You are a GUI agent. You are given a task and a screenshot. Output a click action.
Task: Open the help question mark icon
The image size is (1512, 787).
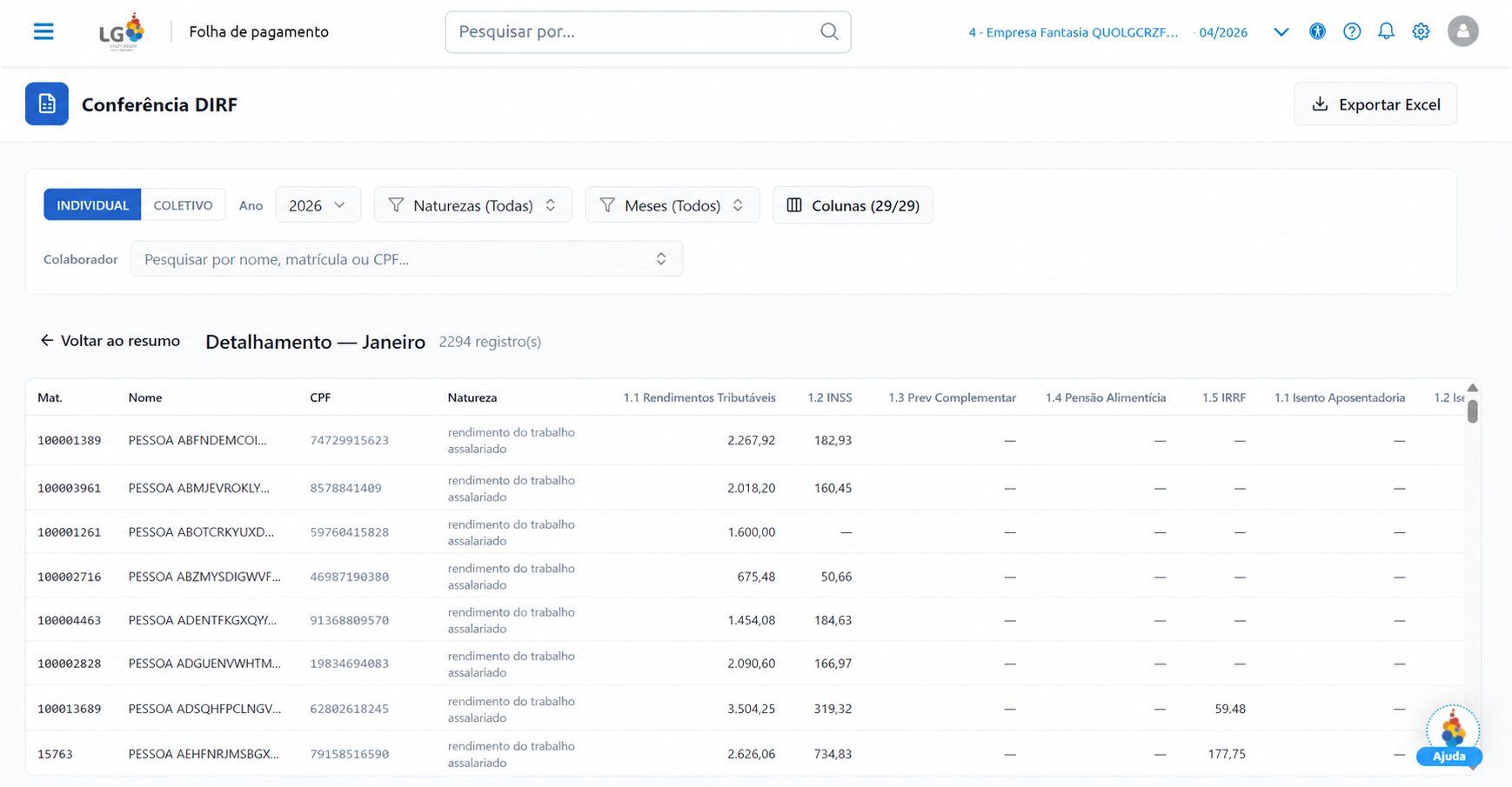[1352, 32]
